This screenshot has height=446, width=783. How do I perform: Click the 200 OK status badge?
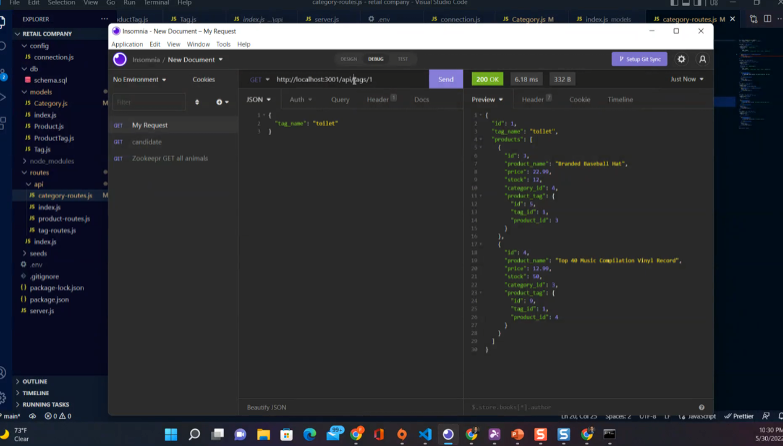pyautogui.click(x=487, y=79)
